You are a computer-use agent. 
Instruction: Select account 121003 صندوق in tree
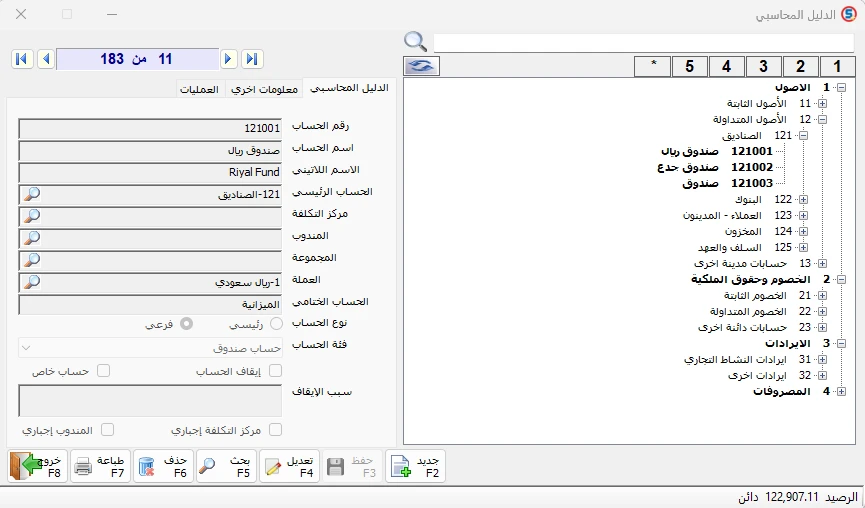click(x=728, y=183)
